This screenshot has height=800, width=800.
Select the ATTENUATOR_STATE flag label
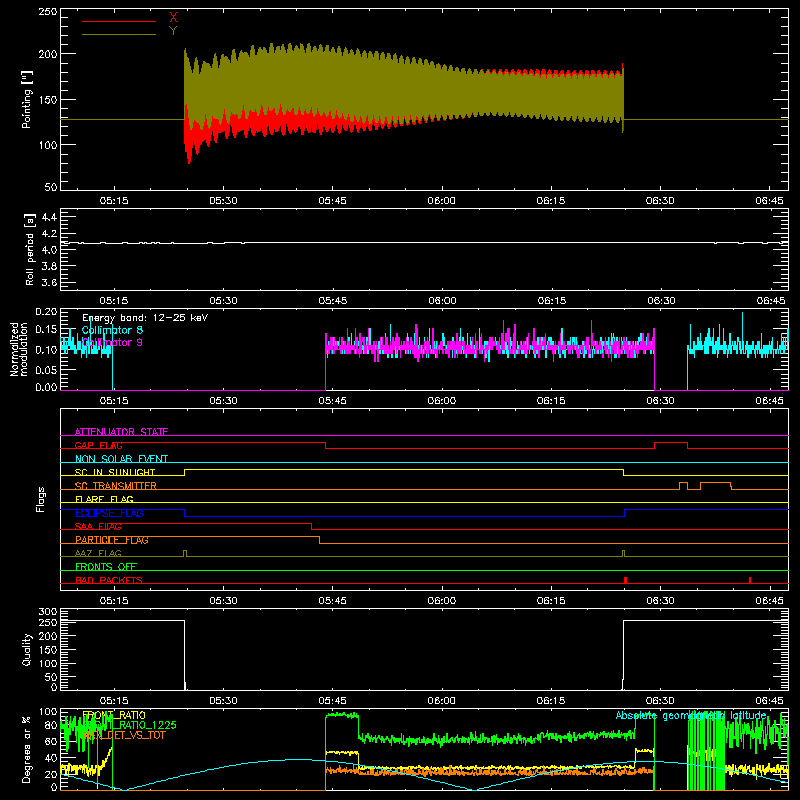click(x=121, y=432)
